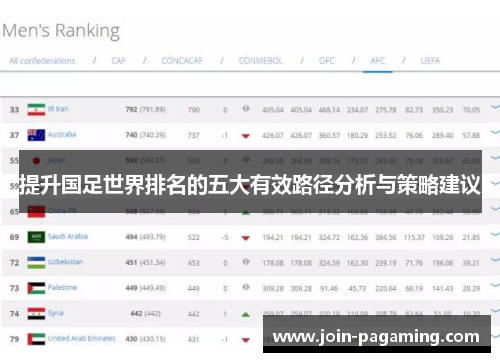This screenshot has width=500, height=362.
Task: Expand the IR Iran row details chevron
Action: [x=495, y=107]
